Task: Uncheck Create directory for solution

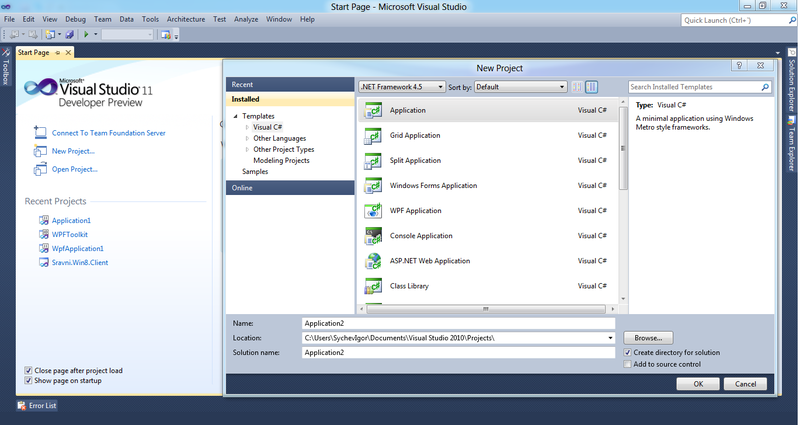Action: (x=628, y=353)
